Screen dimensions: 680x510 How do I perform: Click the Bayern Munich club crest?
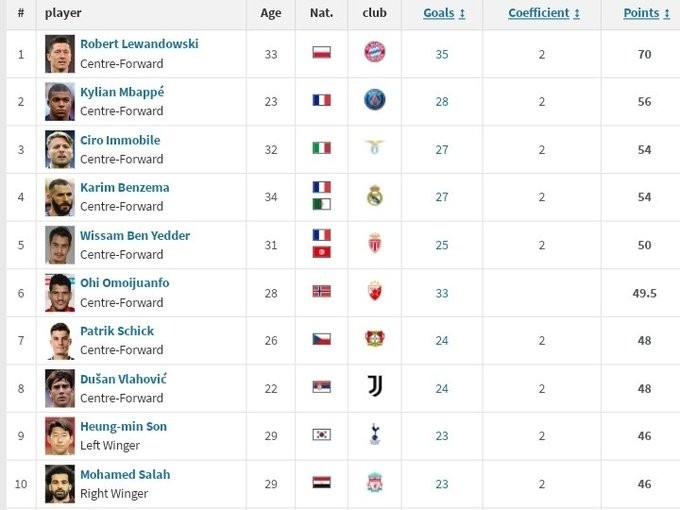coord(375,52)
